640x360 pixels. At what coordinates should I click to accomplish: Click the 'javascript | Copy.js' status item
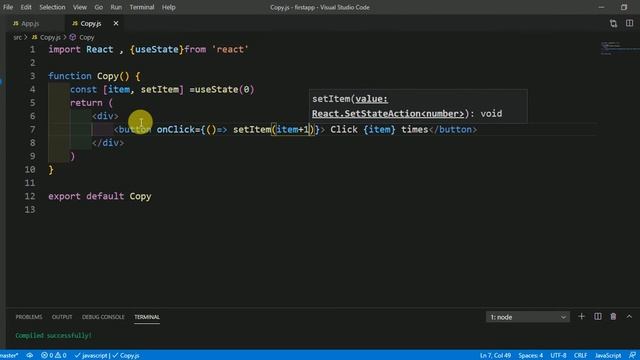[107, 355]
